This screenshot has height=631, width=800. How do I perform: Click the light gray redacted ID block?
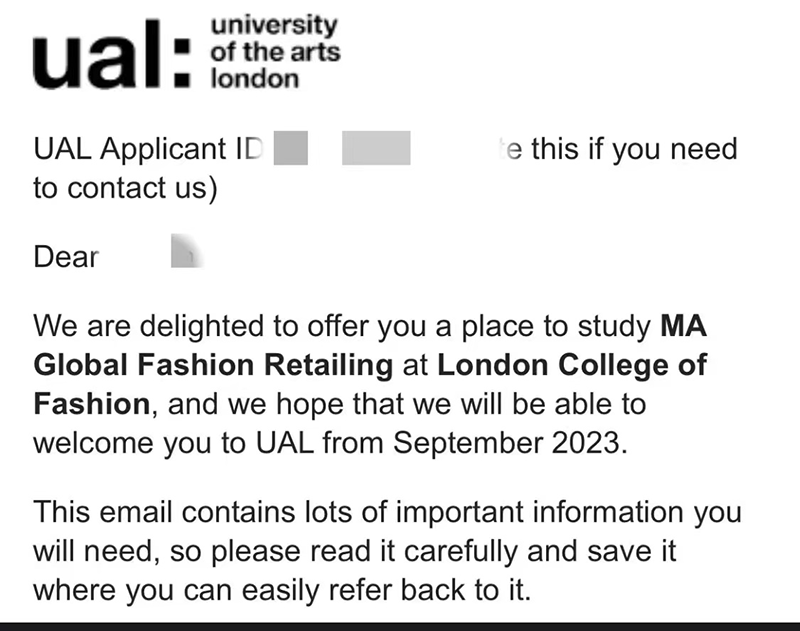tap(376, 150)
